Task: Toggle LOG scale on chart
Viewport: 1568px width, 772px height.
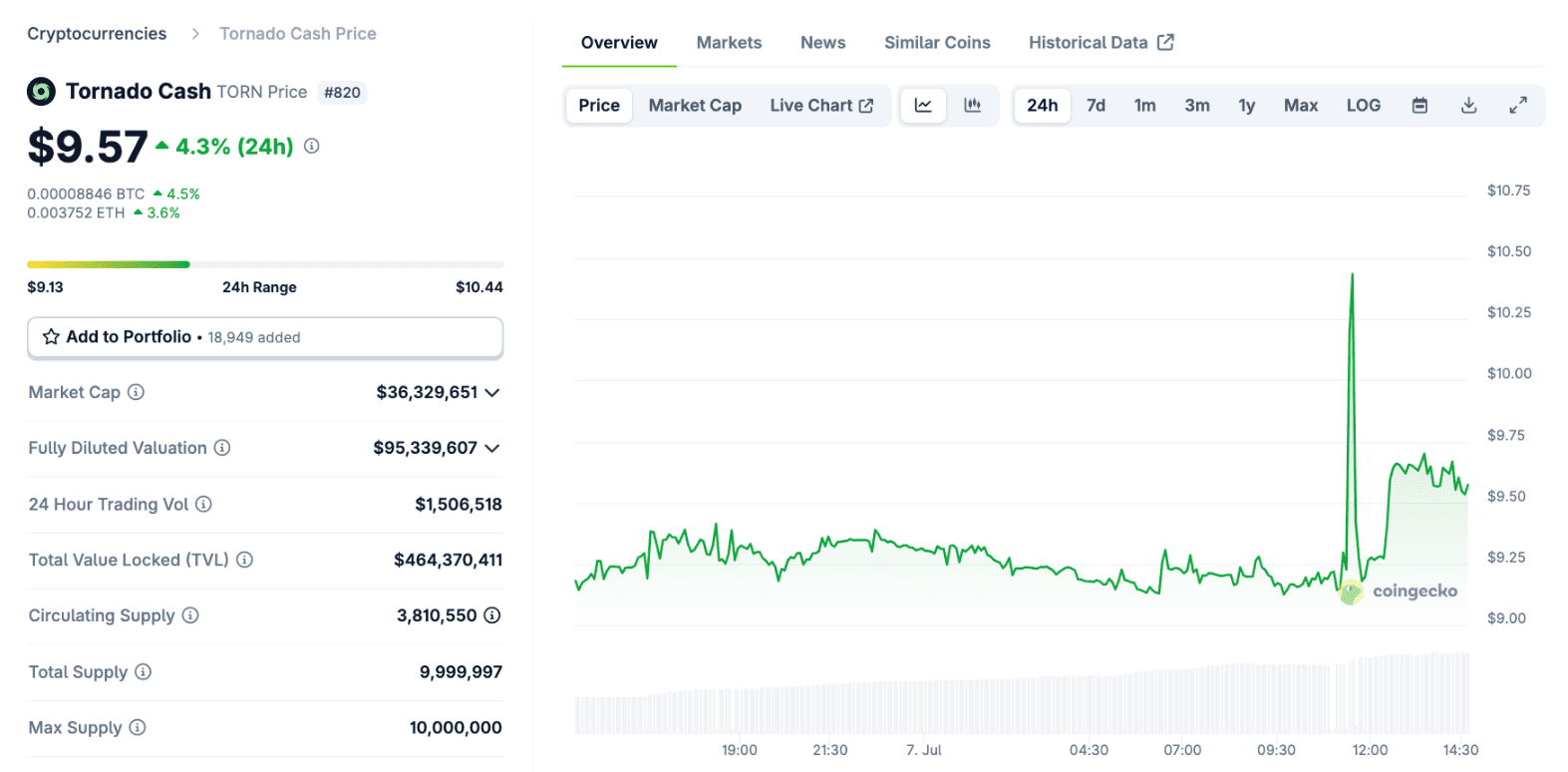Action: click(1364, 105)
